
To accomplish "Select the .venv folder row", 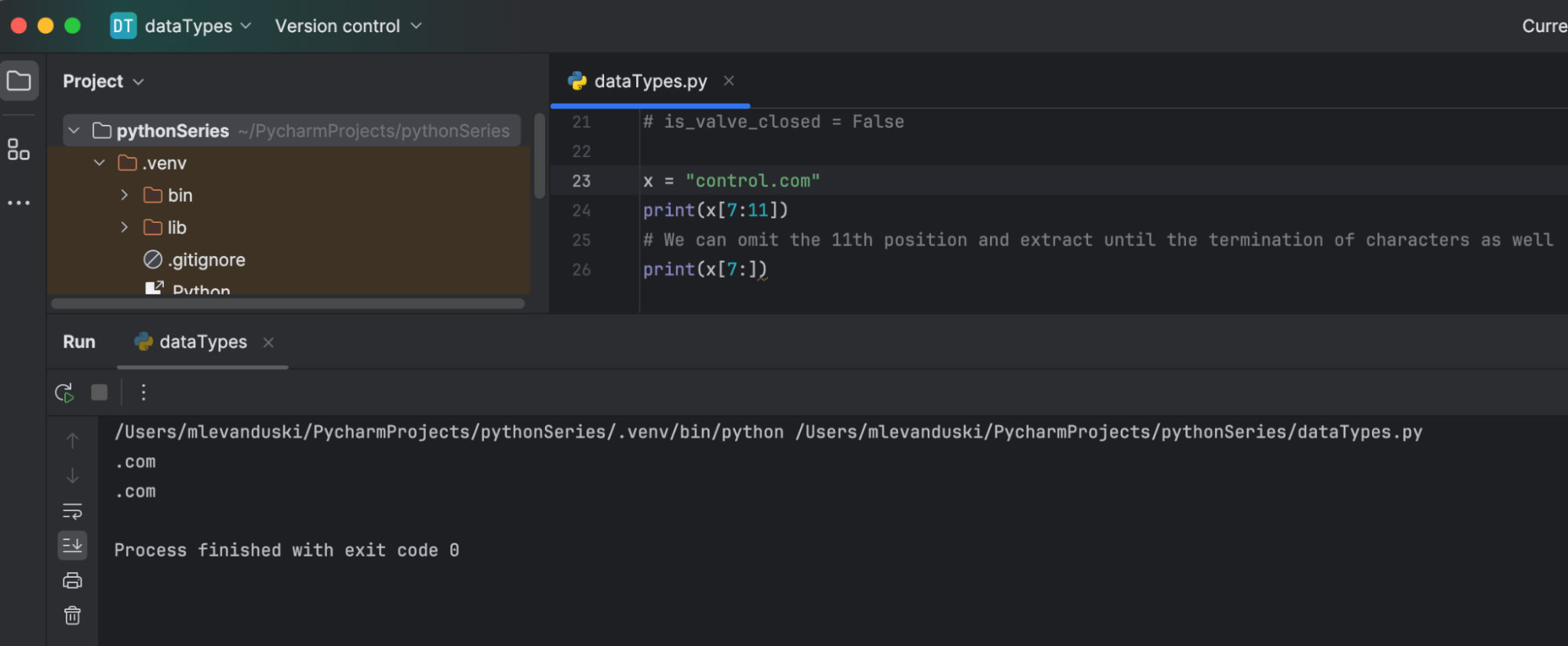I will coord(289,163).
